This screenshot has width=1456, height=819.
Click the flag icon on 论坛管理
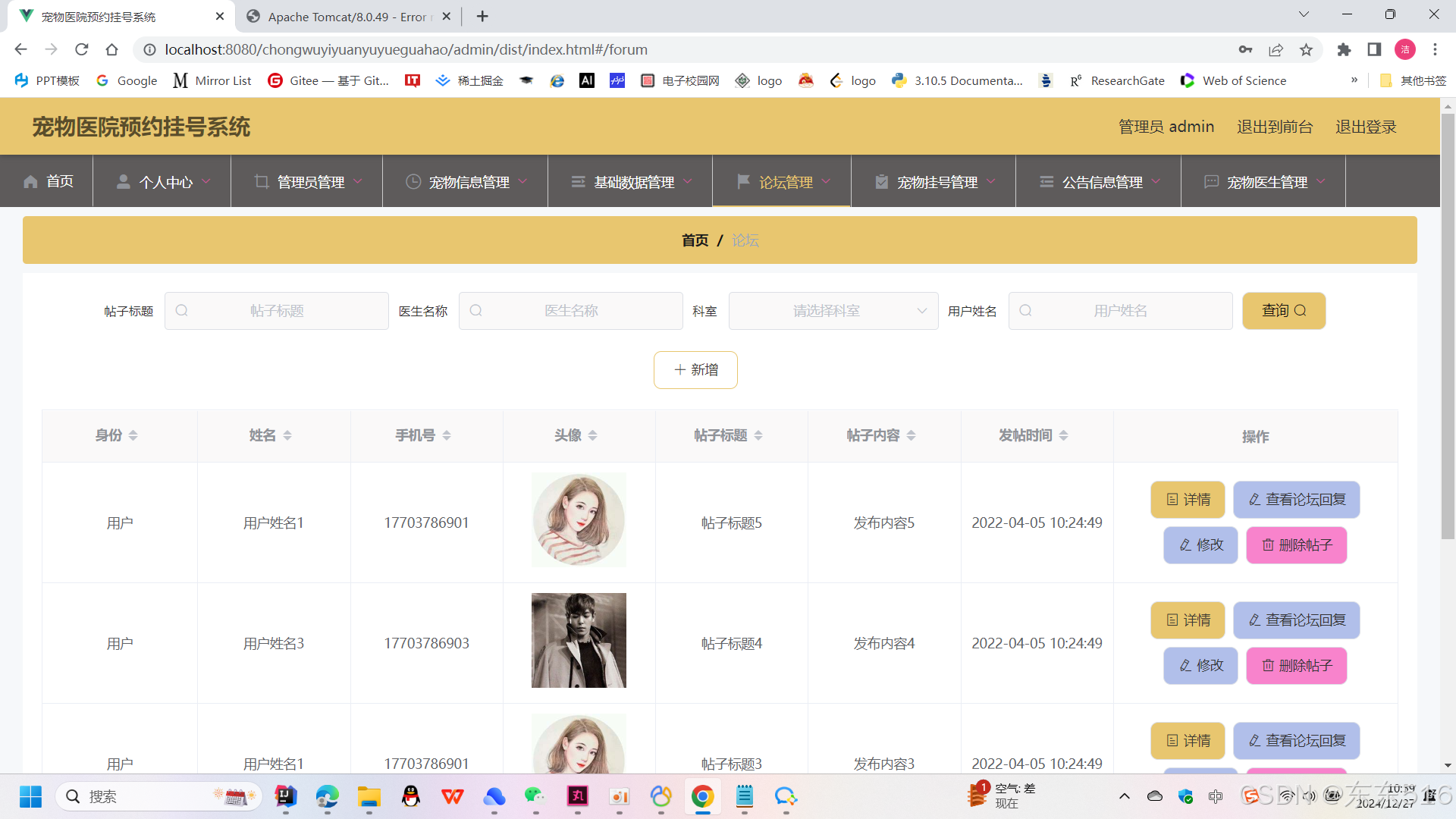coord(743,181)
